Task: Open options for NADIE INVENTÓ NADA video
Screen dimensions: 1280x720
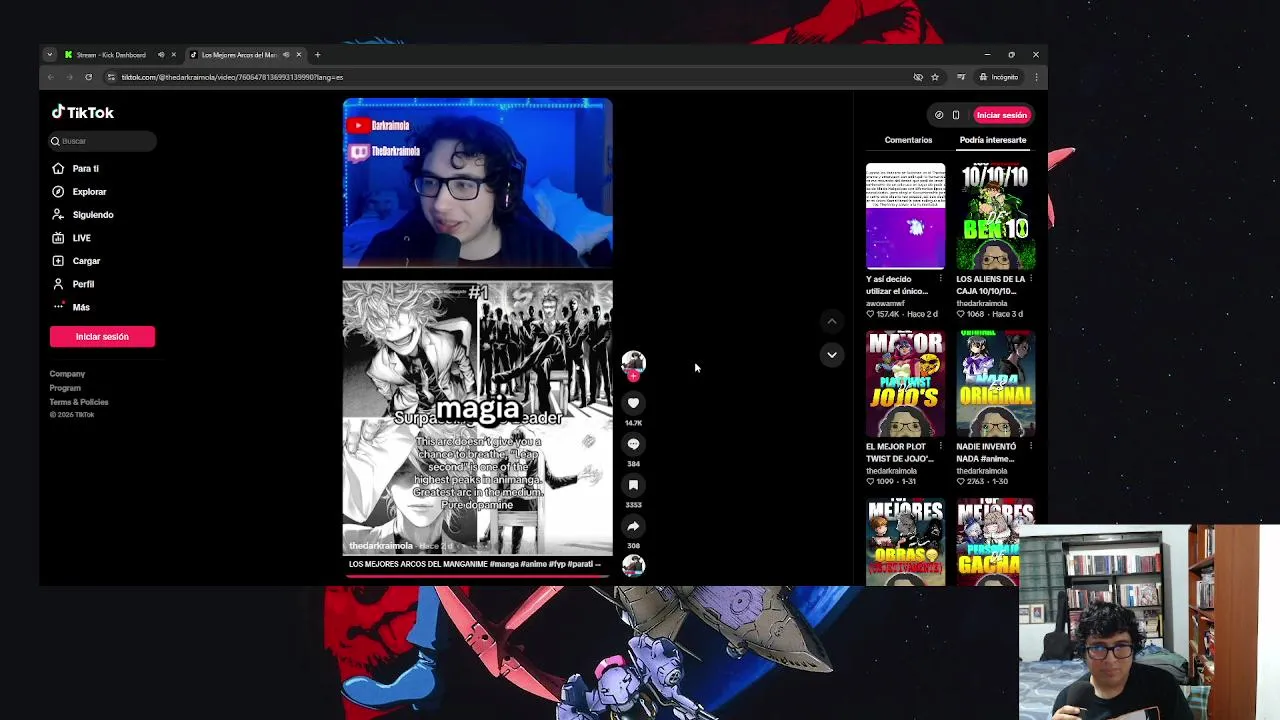Action: 1031,446
